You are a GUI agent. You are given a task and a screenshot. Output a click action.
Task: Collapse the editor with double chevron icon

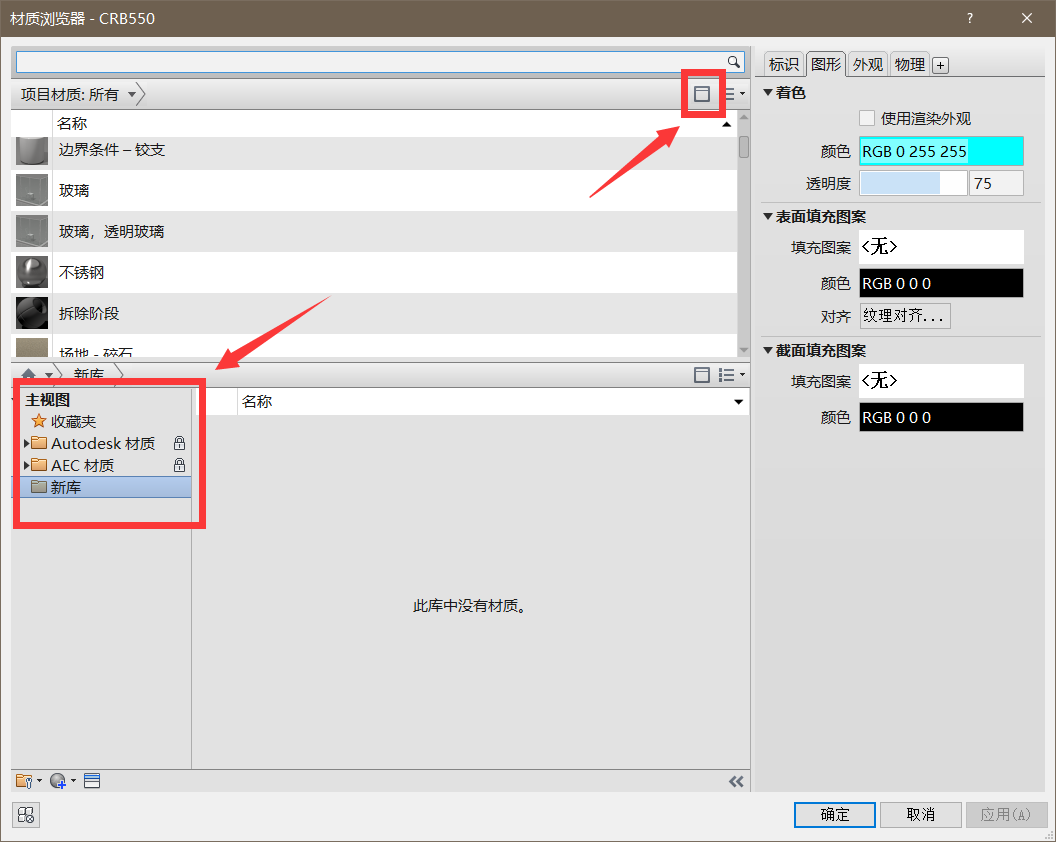click(x=736, y=781)
